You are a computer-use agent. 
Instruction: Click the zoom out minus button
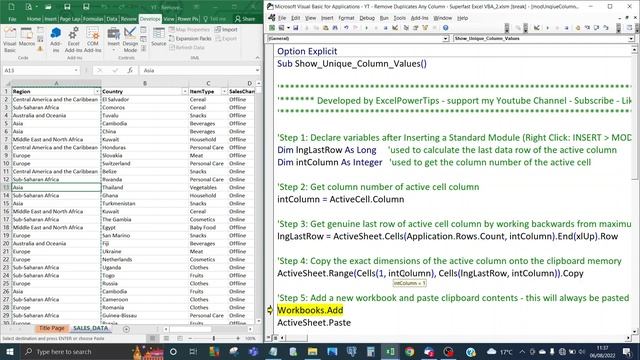pyautogui.click(x=190, y=338)
